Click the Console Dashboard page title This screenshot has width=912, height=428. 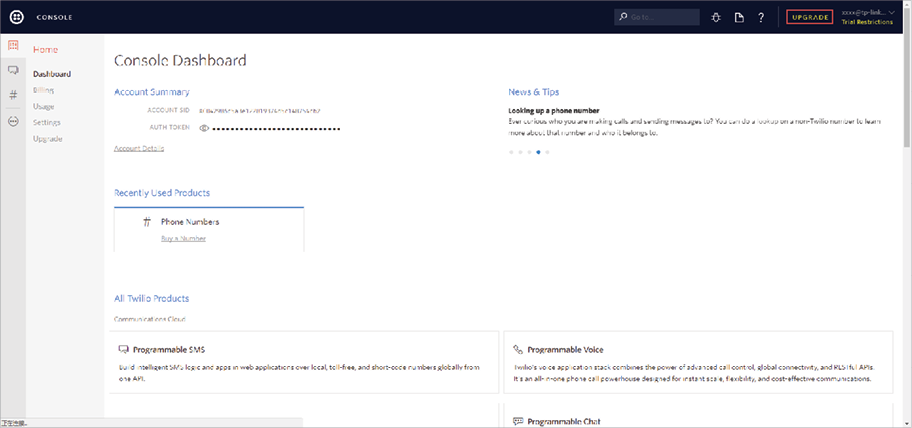[x=180, y=60]
